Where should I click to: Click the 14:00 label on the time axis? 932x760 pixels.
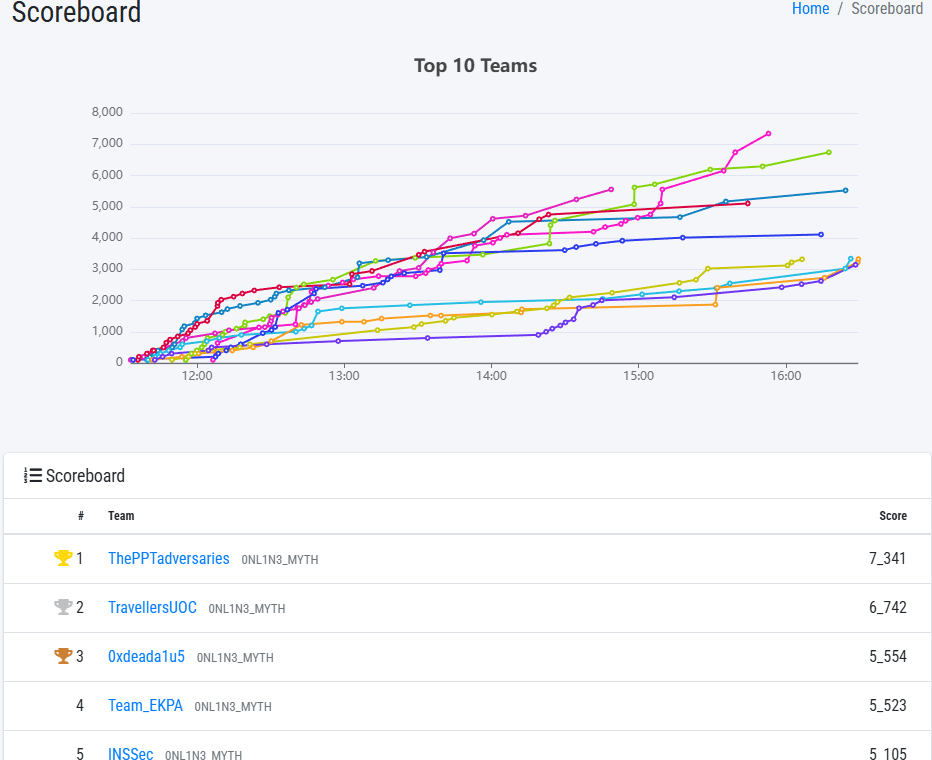tap(491, 376)
